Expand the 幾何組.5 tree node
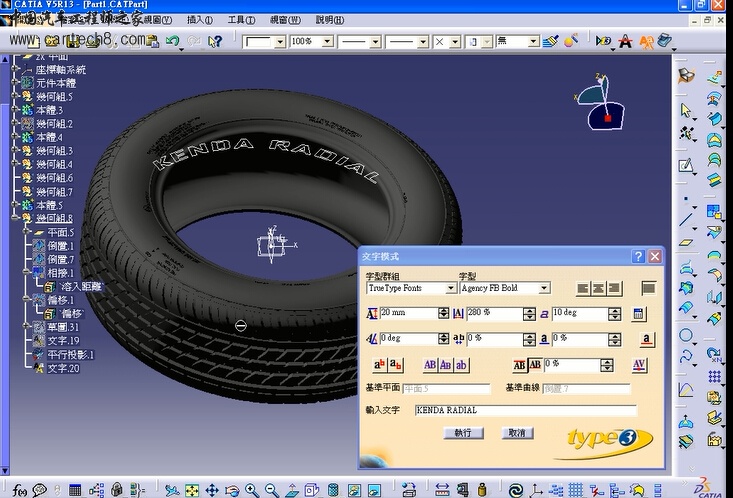This screenshot has width=733, height=498. (15, 96)
